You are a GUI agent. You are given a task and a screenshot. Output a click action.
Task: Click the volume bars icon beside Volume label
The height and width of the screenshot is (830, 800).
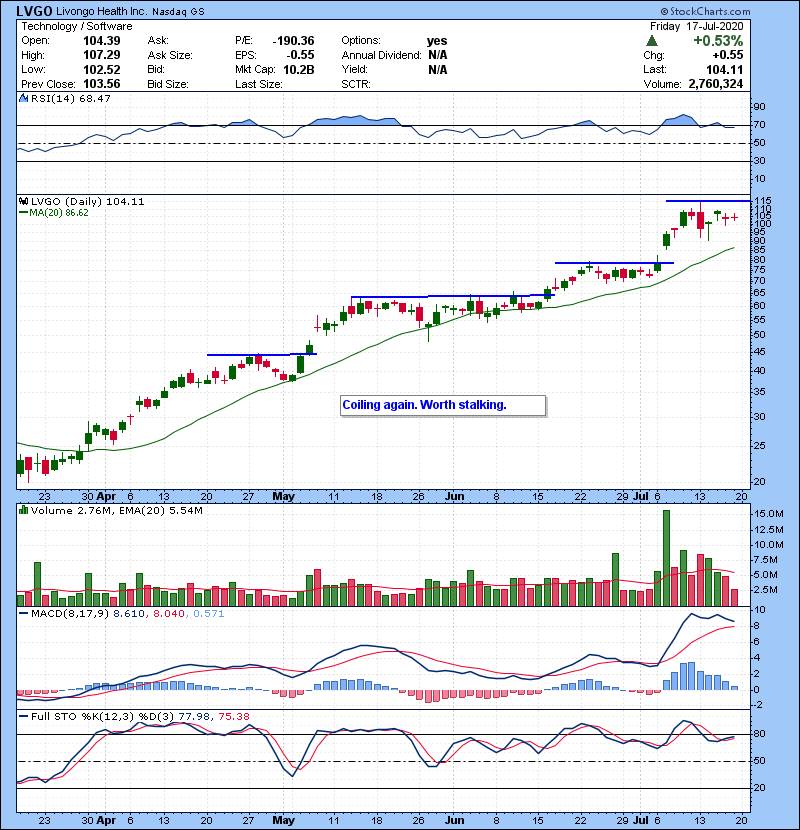point(23,510)
